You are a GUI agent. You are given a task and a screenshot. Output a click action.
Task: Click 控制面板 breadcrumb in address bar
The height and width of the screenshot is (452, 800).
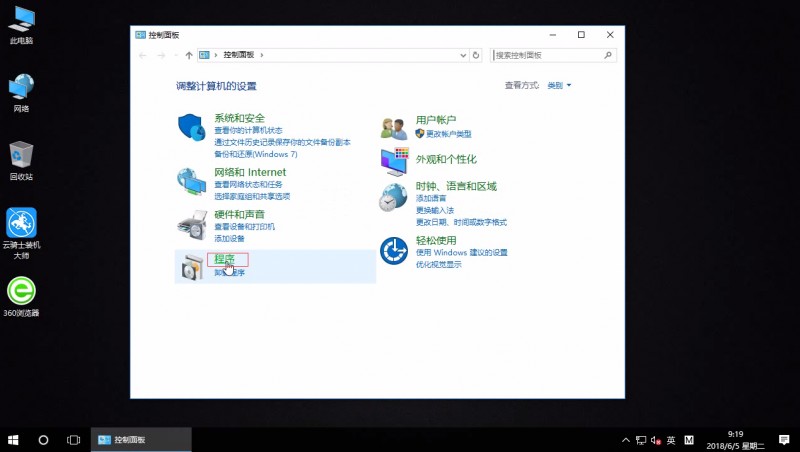[x=239, y=55]
